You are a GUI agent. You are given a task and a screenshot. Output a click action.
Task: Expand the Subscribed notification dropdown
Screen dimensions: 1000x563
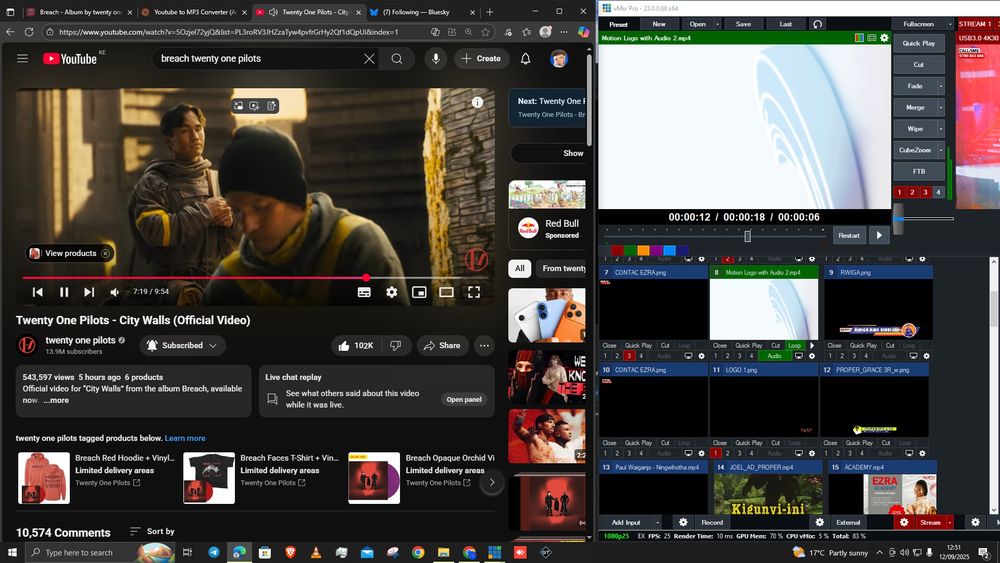pyautogui.click(x=211, y=345)
